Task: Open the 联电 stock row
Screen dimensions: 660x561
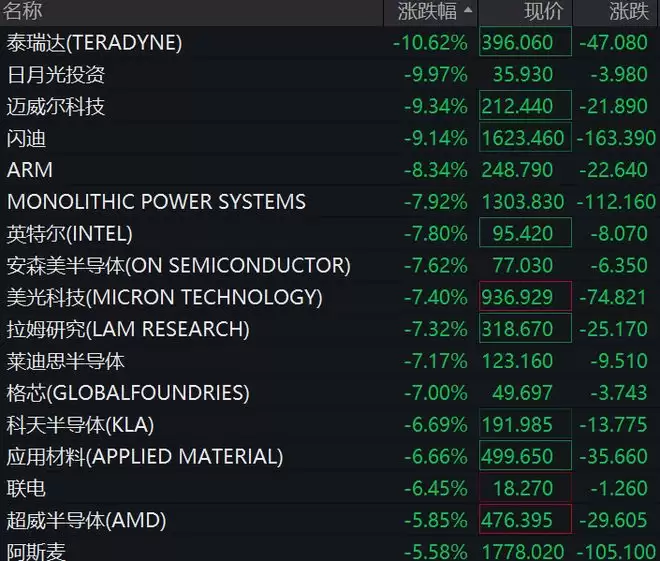Action: tap(330, 489)
